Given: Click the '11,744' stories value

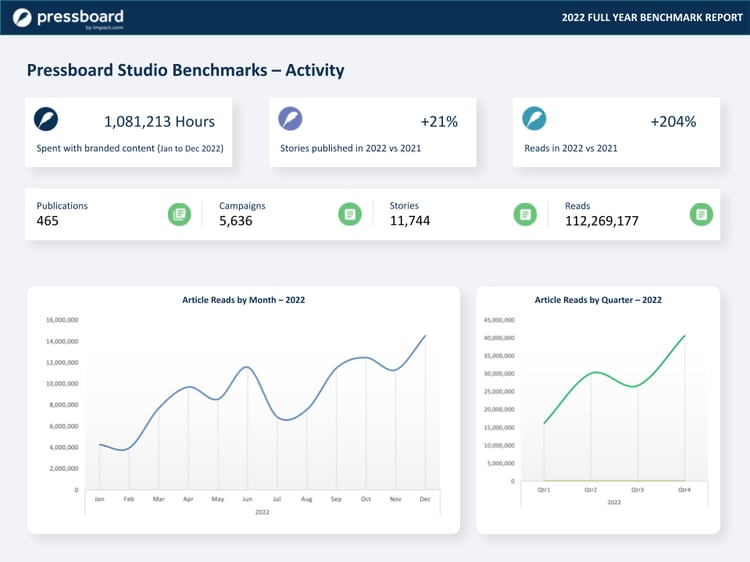Looking at the screenshot, I should pos(409,221).
